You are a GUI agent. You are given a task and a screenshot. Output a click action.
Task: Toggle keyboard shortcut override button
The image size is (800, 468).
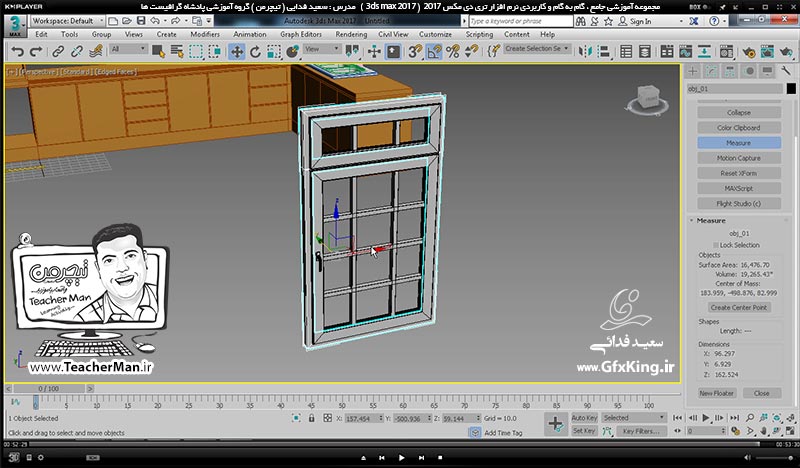[x=393, y=52]
